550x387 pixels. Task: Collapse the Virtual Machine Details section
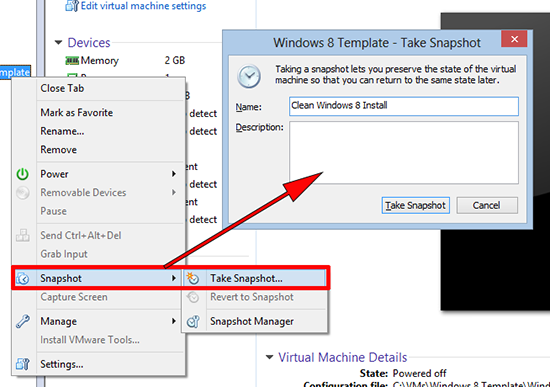coord(269,357)
